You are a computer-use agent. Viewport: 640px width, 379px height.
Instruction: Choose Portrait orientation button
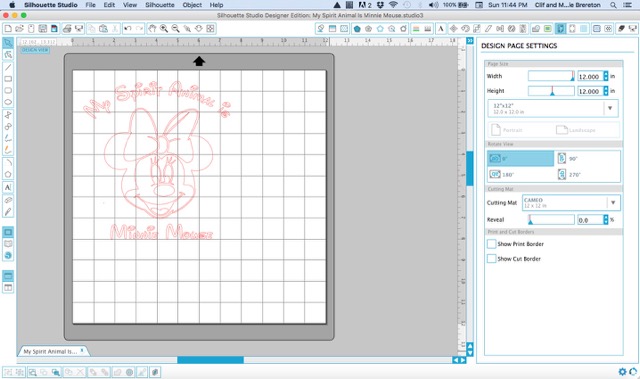tap(507, 130)
